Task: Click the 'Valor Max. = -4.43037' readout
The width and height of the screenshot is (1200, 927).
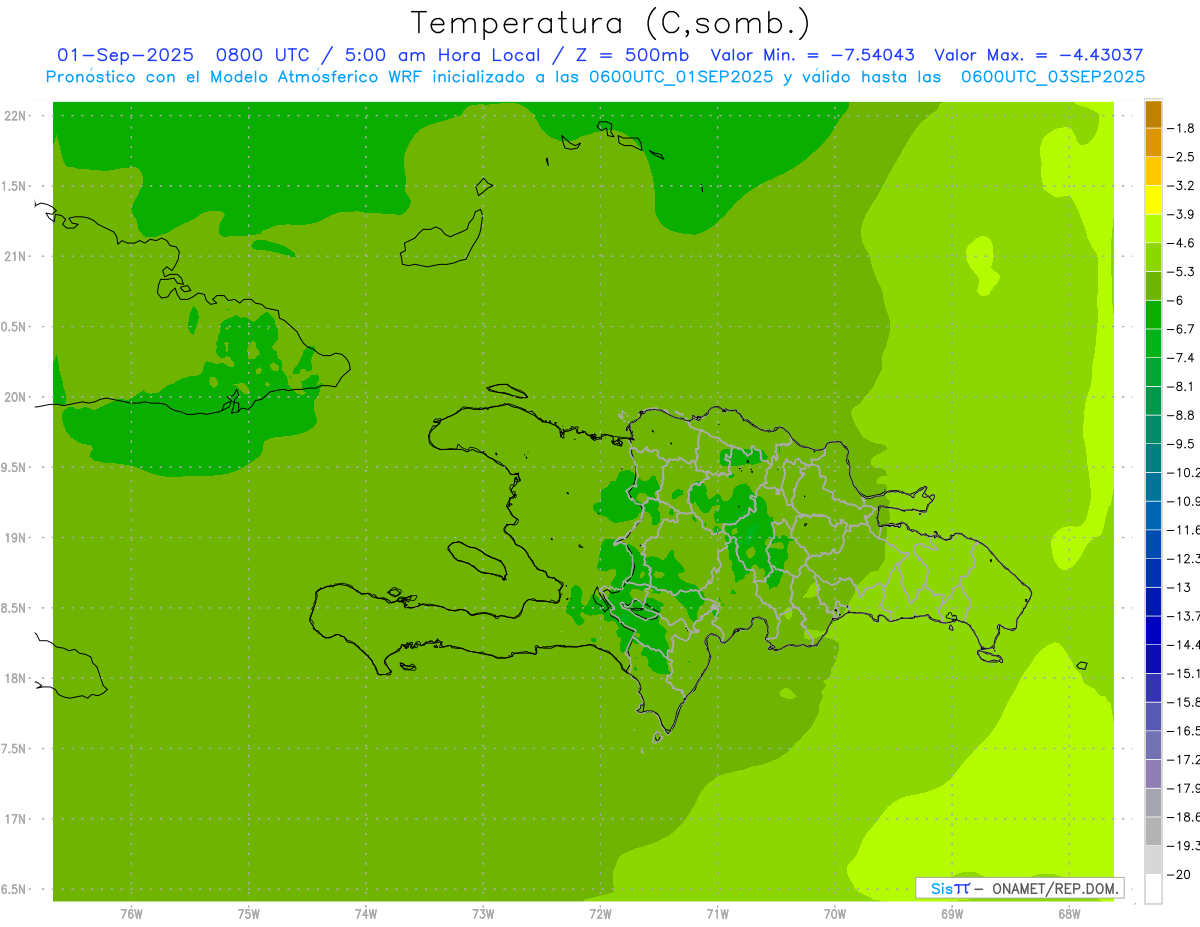Action: click(x=1038, y=56)
